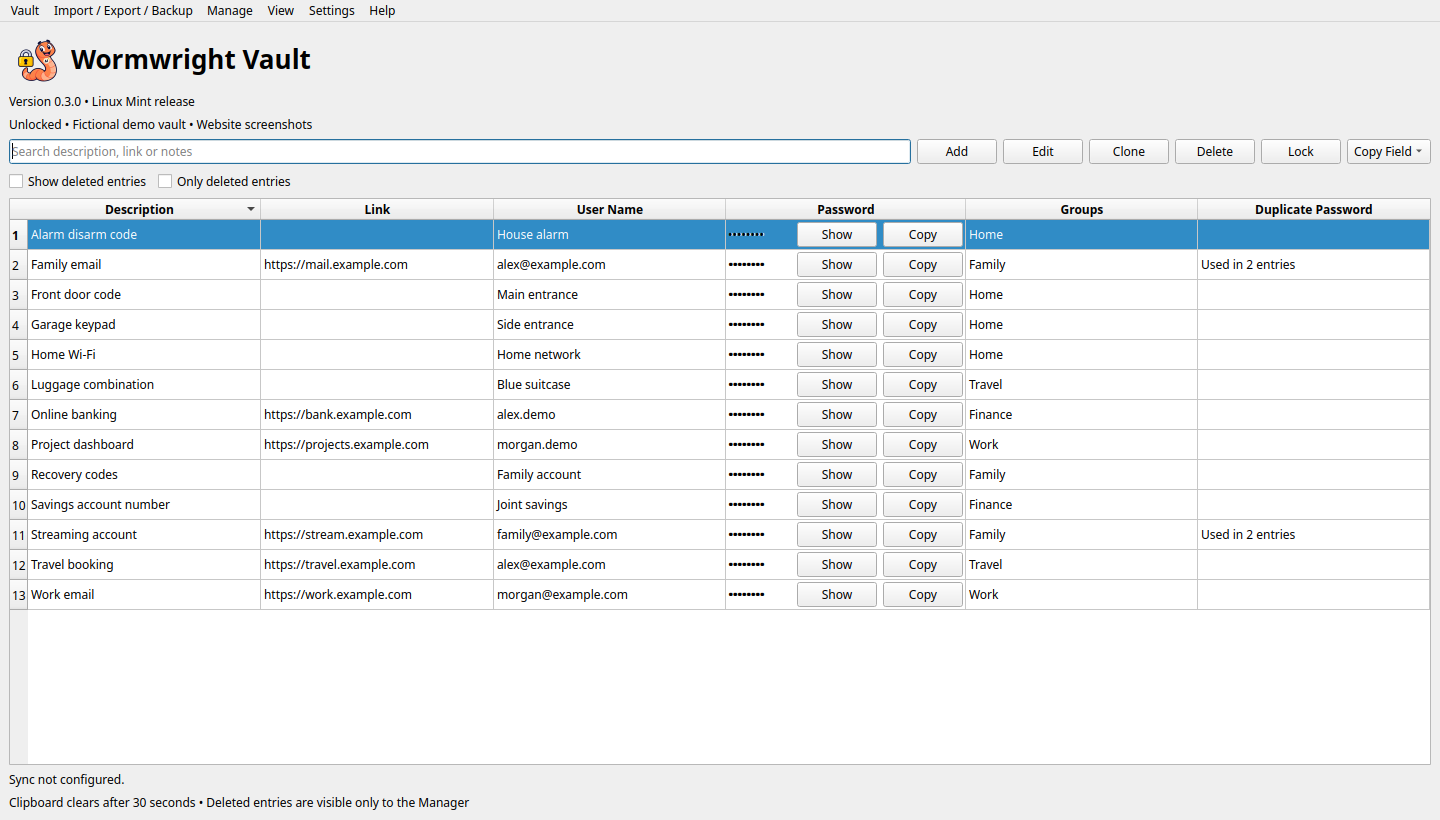Show password for Savings account number
The width and height of the screenshot is (1440, 820).
tap(837, 504)
